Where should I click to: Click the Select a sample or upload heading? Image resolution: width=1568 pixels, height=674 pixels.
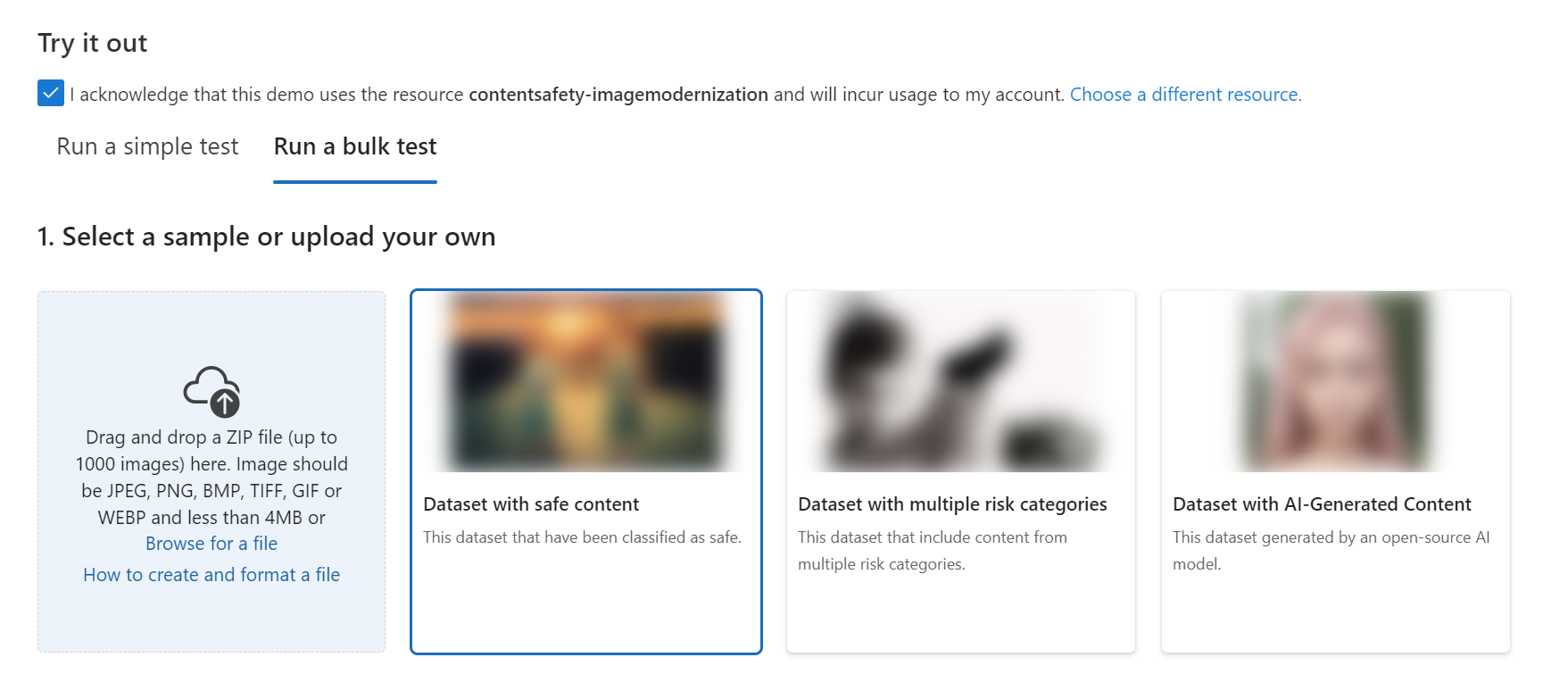point(266,237)
